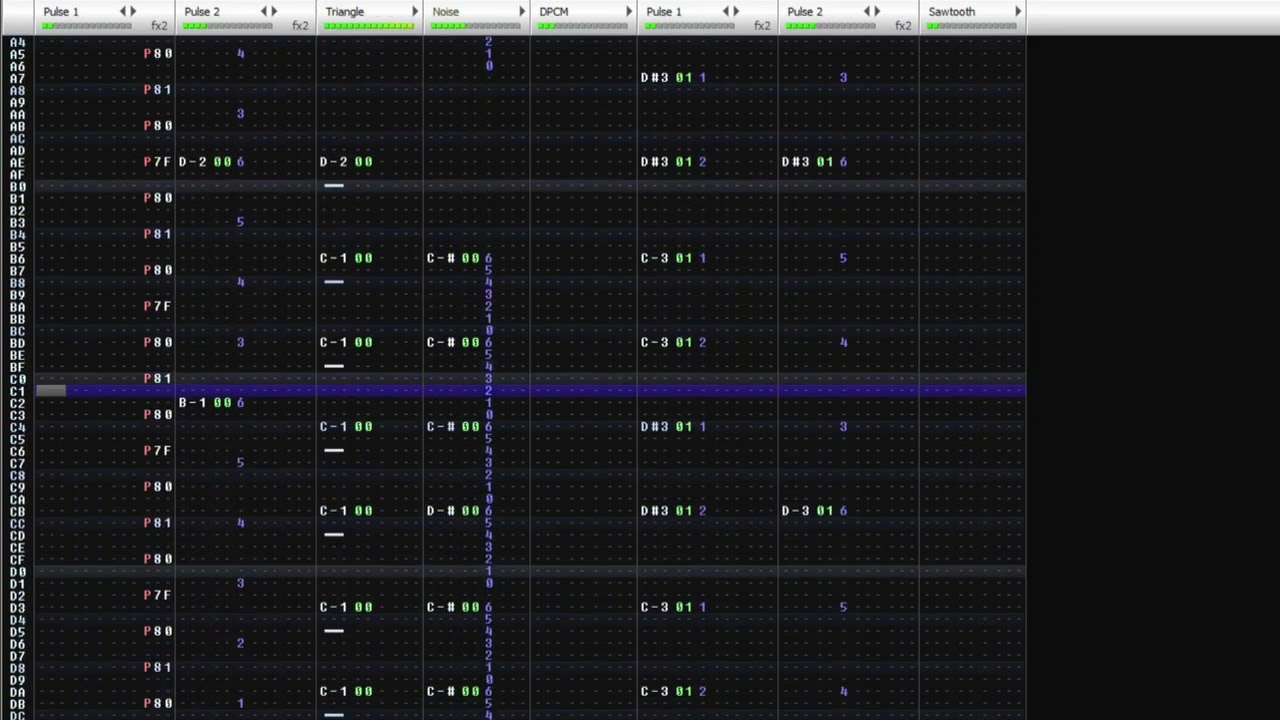
Task: Click left arrow on Pulse 2 header beside Sawtooth
Action: point(868,12)
